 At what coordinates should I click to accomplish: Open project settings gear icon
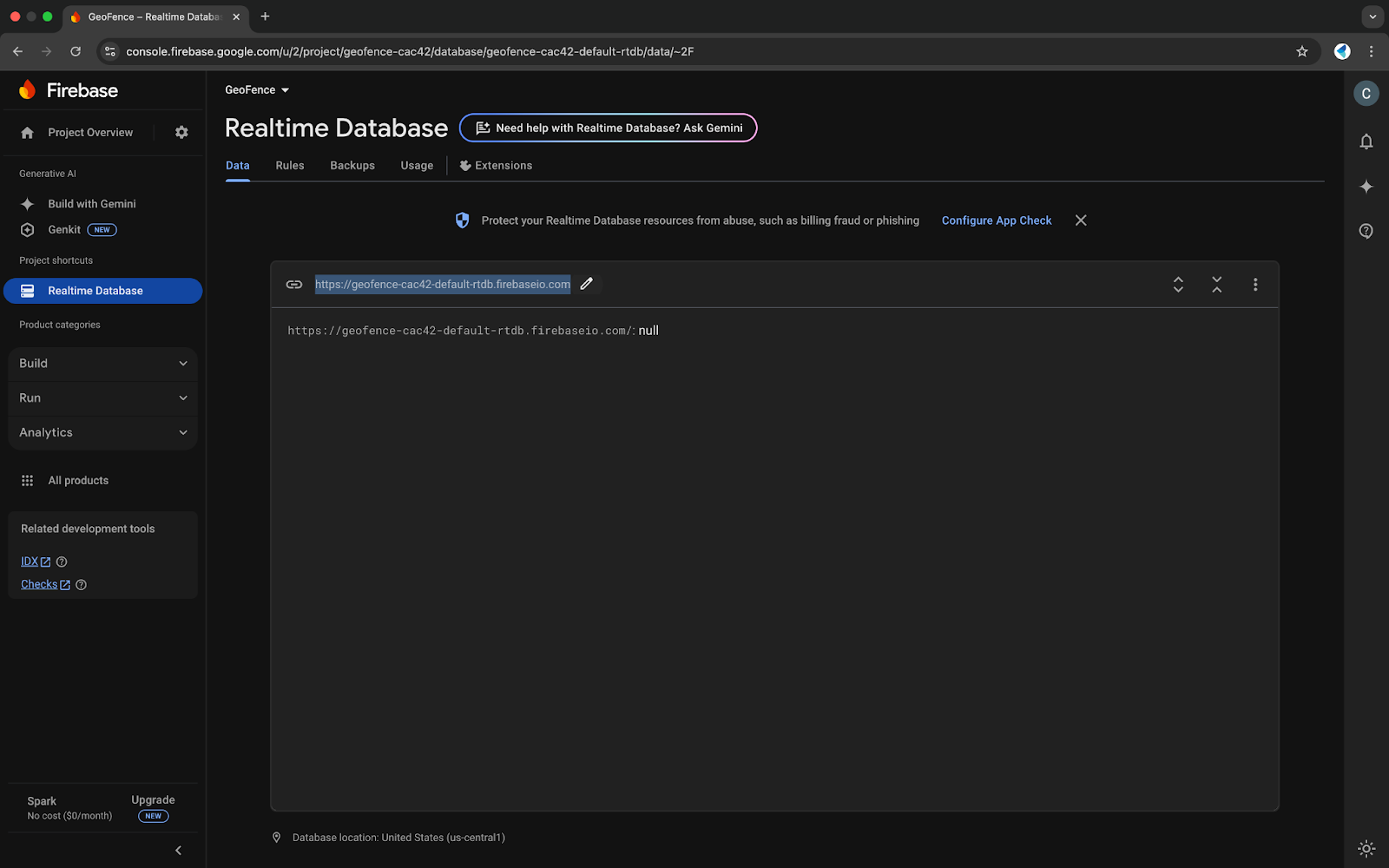point(181,133)
